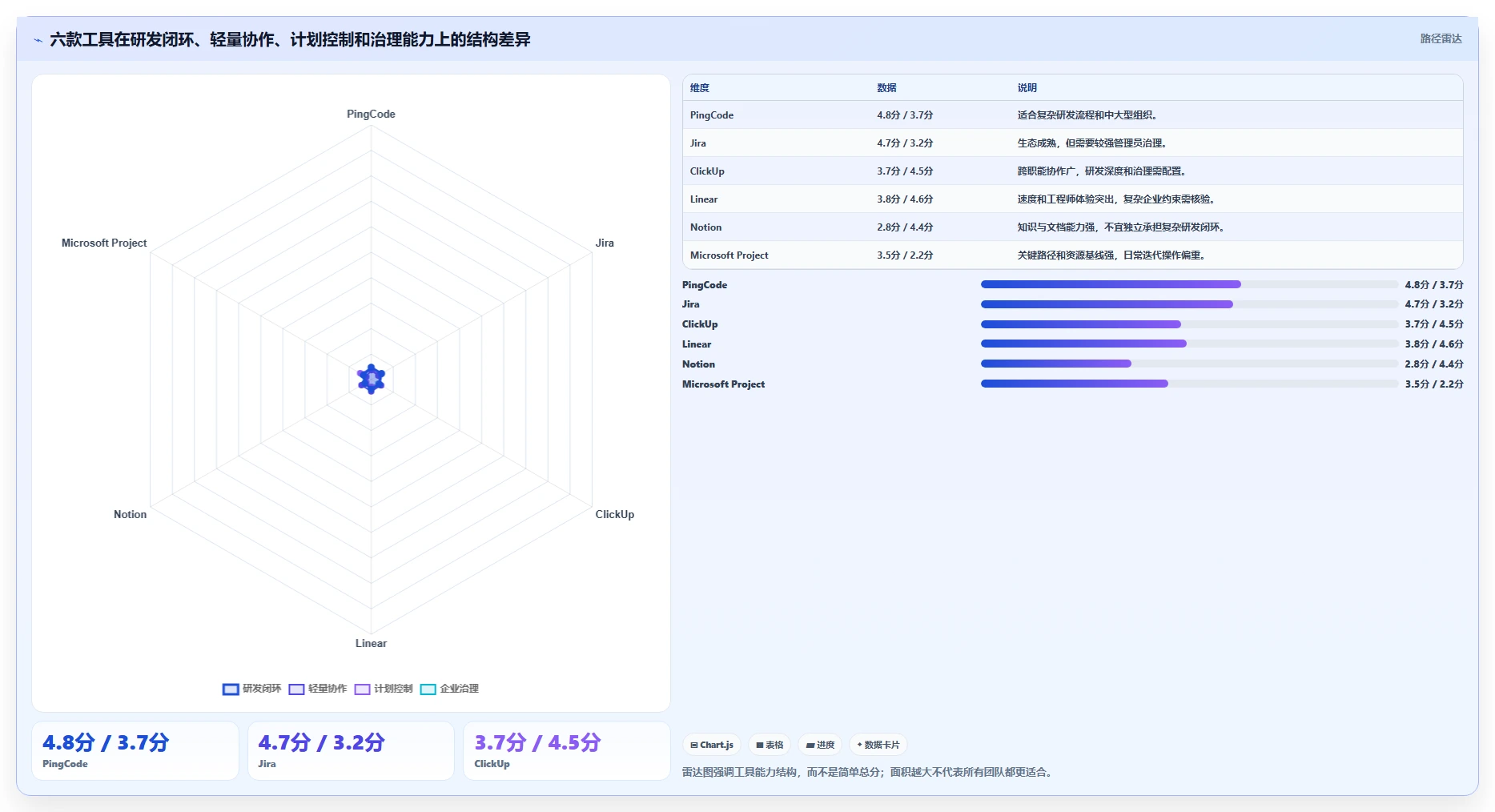1495x812 pixels.
Task: Click the 3.8分 / 4.6分 table cell
Action: 905,199
